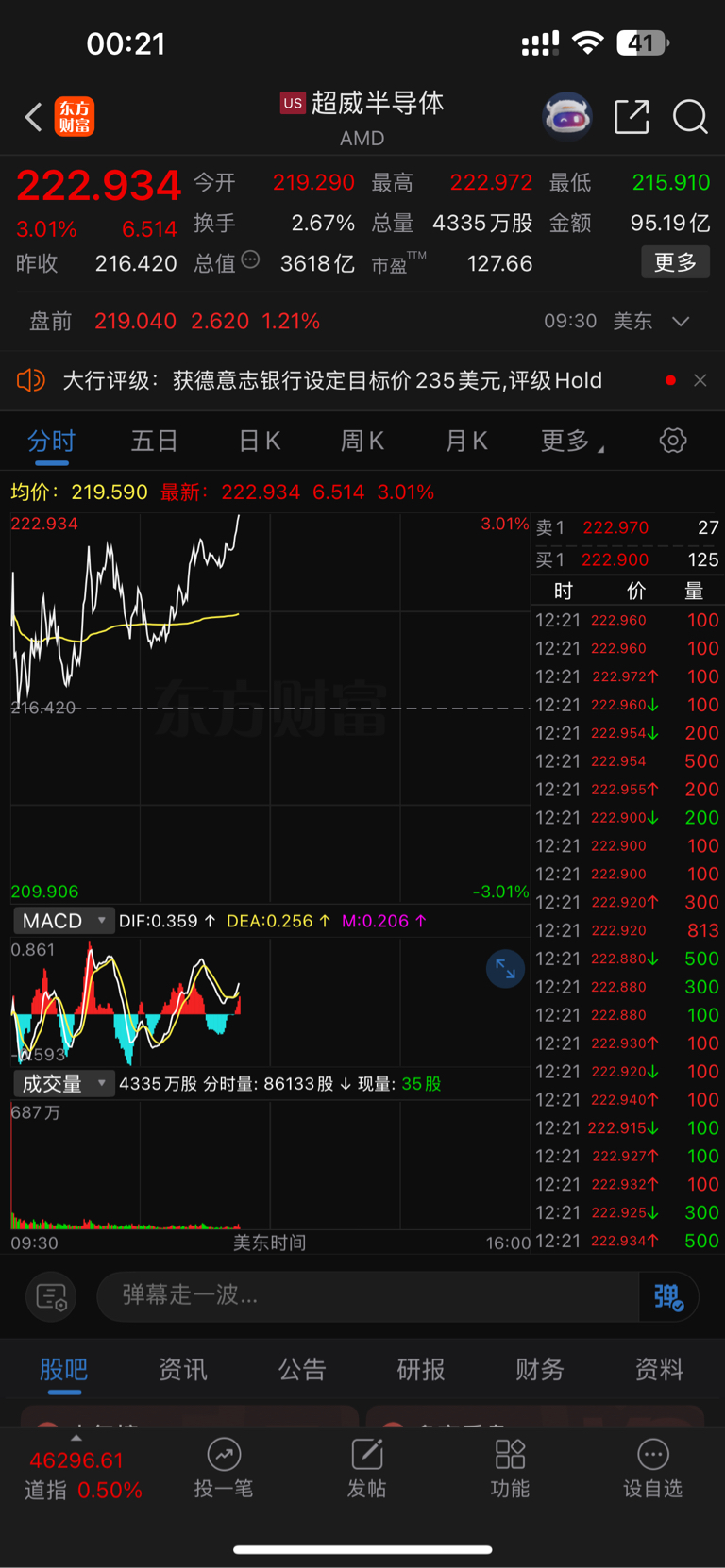
Task: Open the 成交量 indicator dropdown
Action: pyautogui.click(x=63, y=1084)
